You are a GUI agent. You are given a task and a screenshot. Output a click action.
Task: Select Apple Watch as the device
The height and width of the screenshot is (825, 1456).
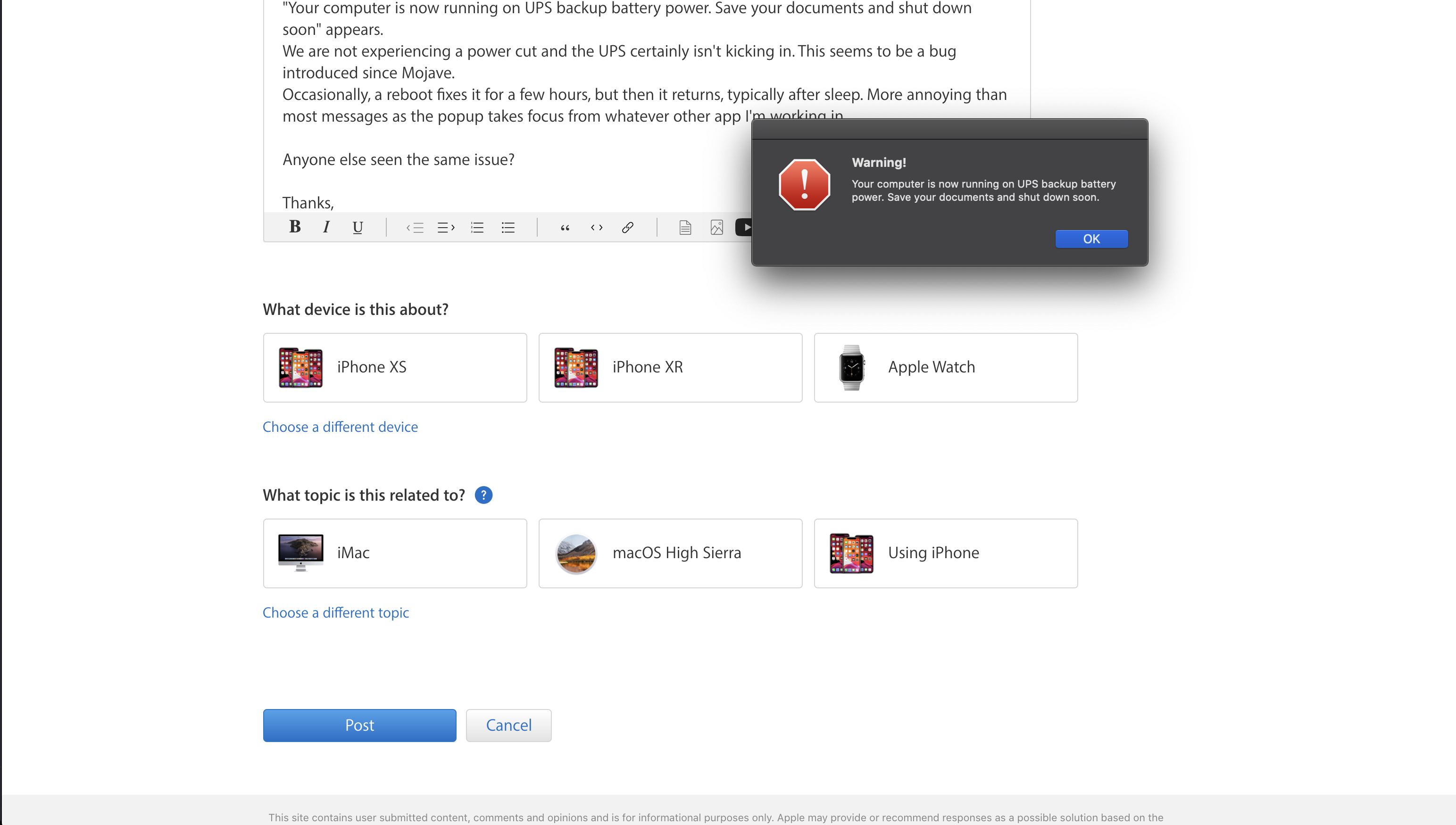[945, 367]
